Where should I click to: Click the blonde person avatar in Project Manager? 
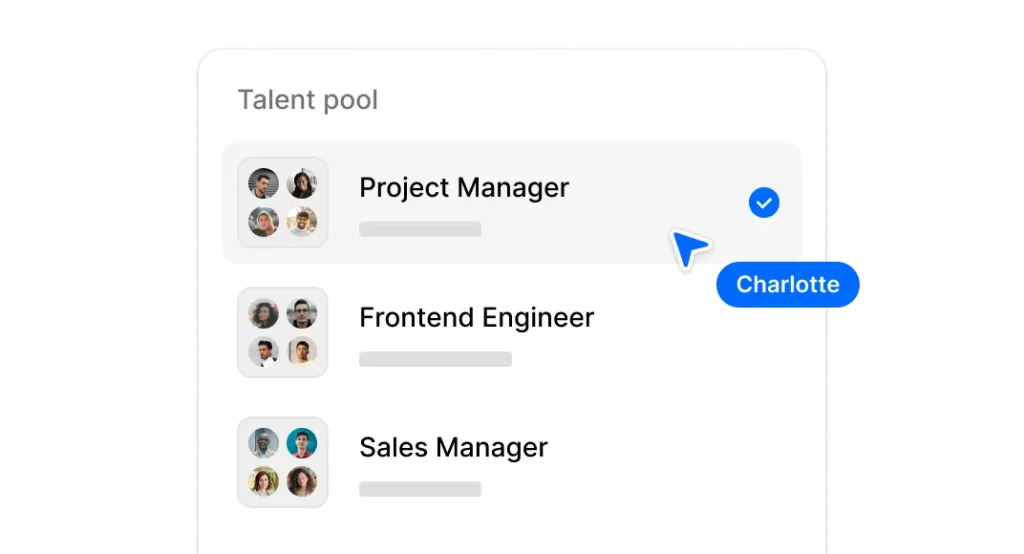click(263, 222)
